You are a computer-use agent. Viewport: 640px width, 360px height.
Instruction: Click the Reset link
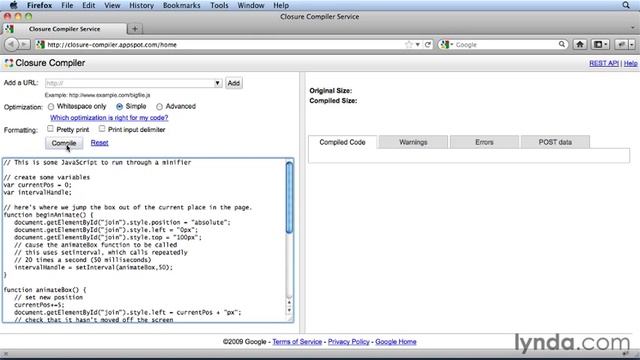point(99,143)
